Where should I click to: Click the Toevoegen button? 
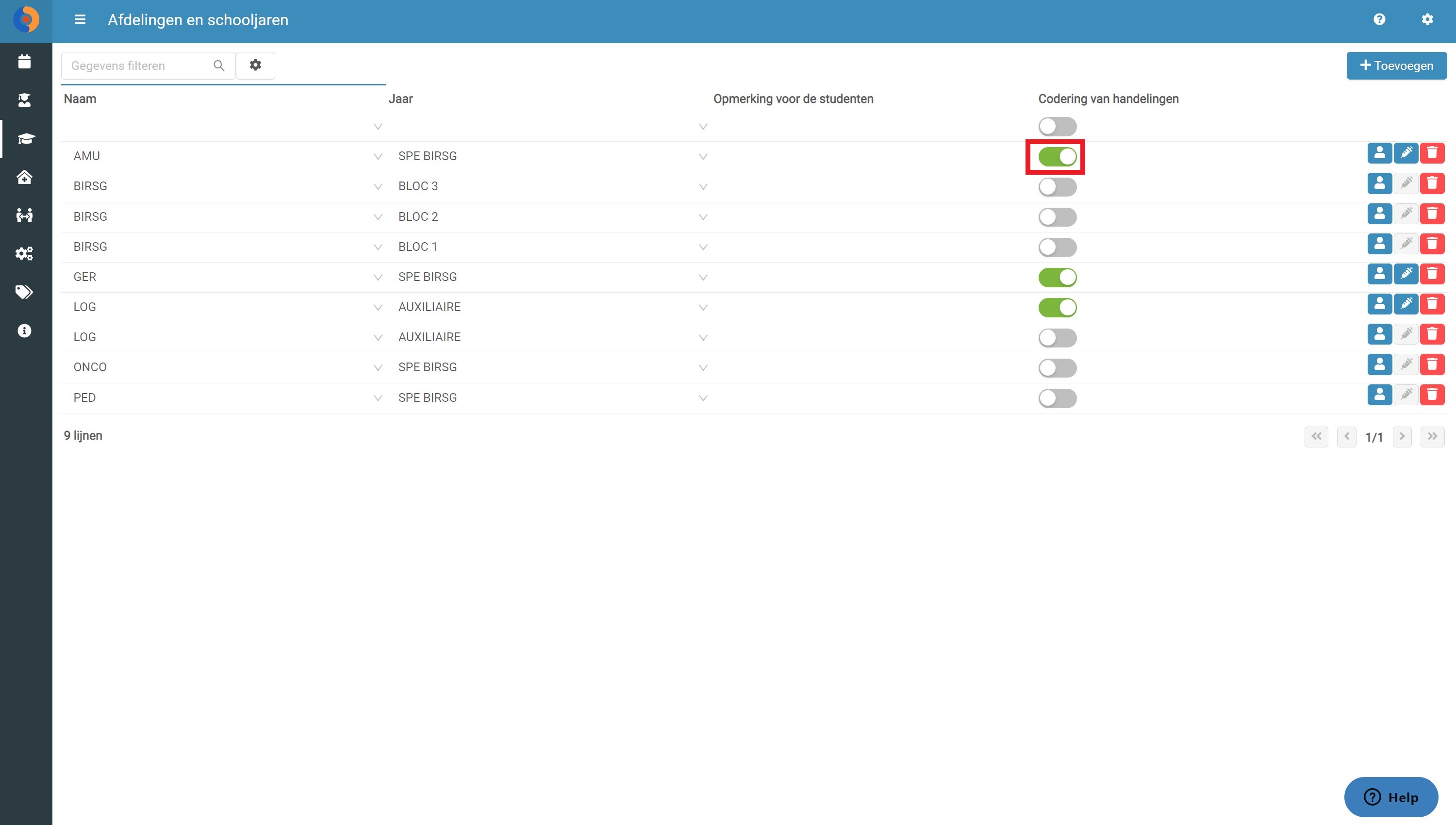click(1396, 66)
